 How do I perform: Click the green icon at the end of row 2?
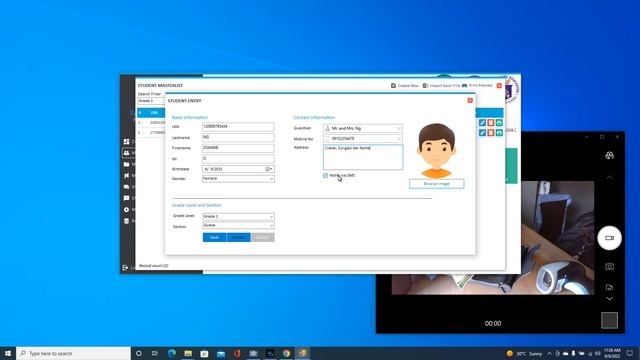coord(499,133)
